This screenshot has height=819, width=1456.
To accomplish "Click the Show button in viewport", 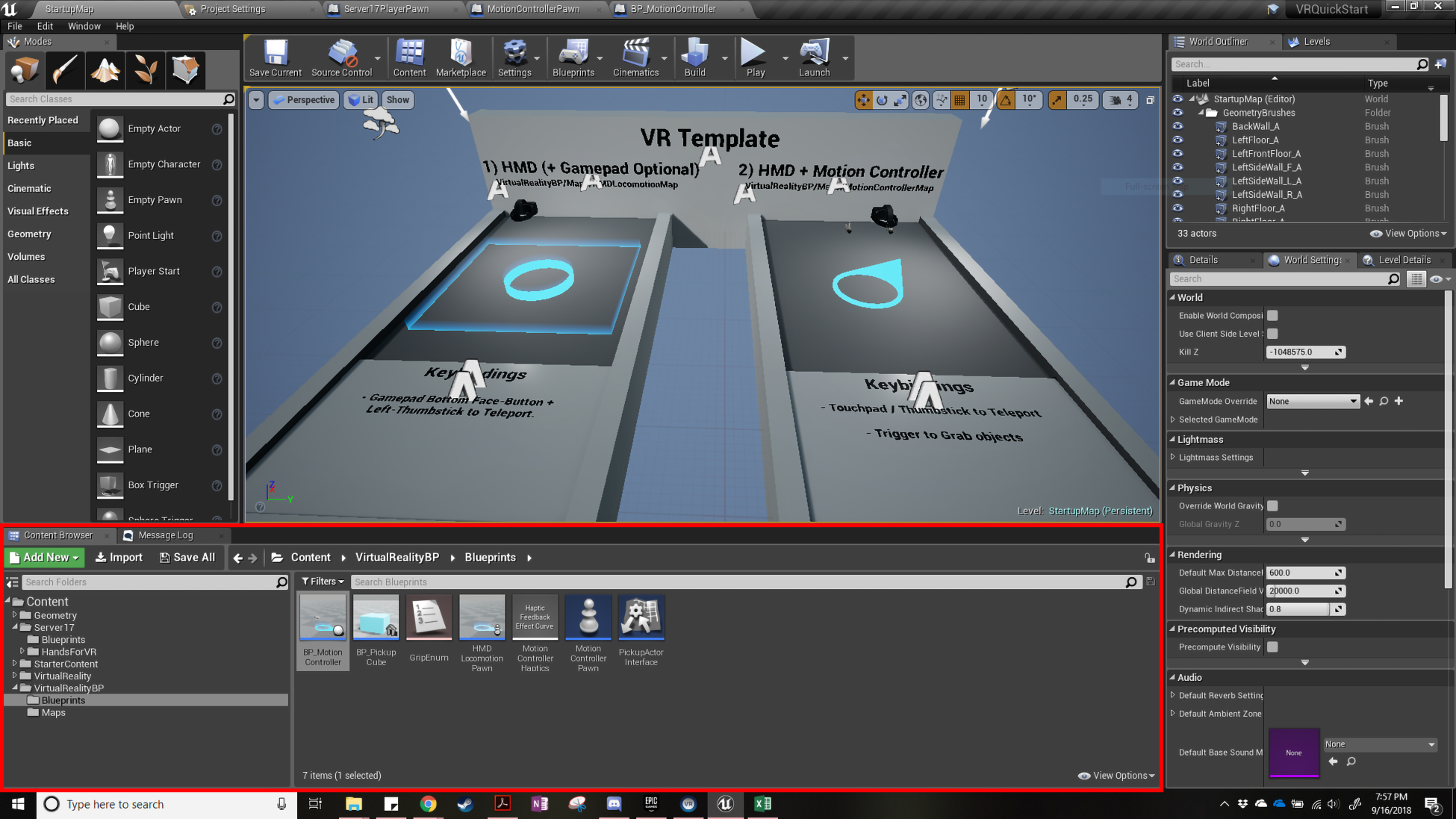I will click(x=397, y=100).
